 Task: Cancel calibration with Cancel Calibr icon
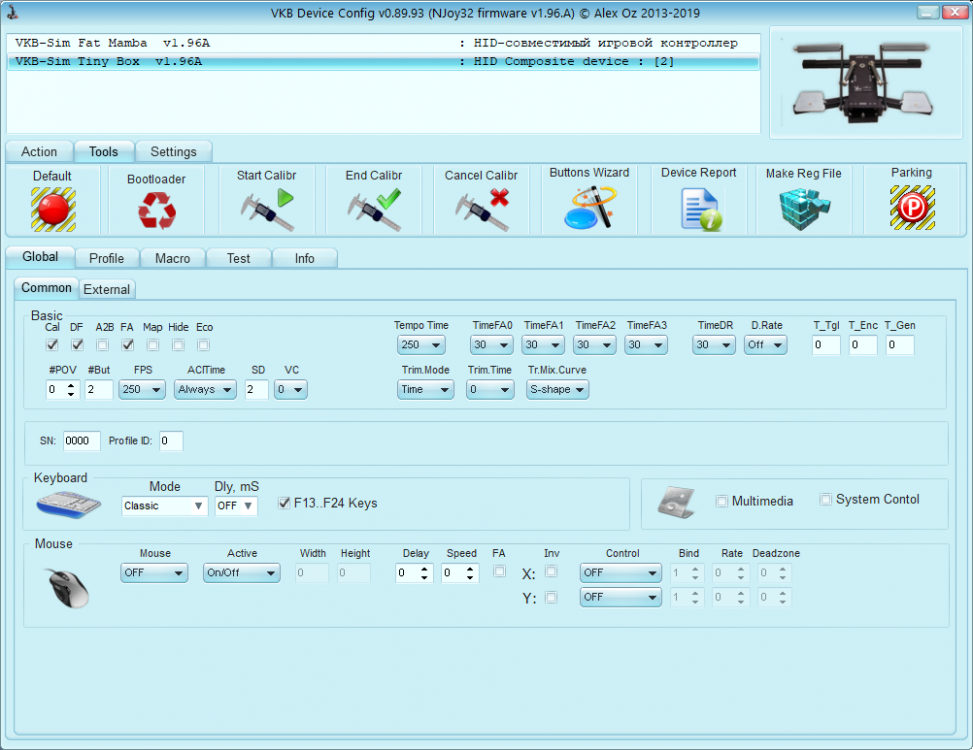(481, 208)
